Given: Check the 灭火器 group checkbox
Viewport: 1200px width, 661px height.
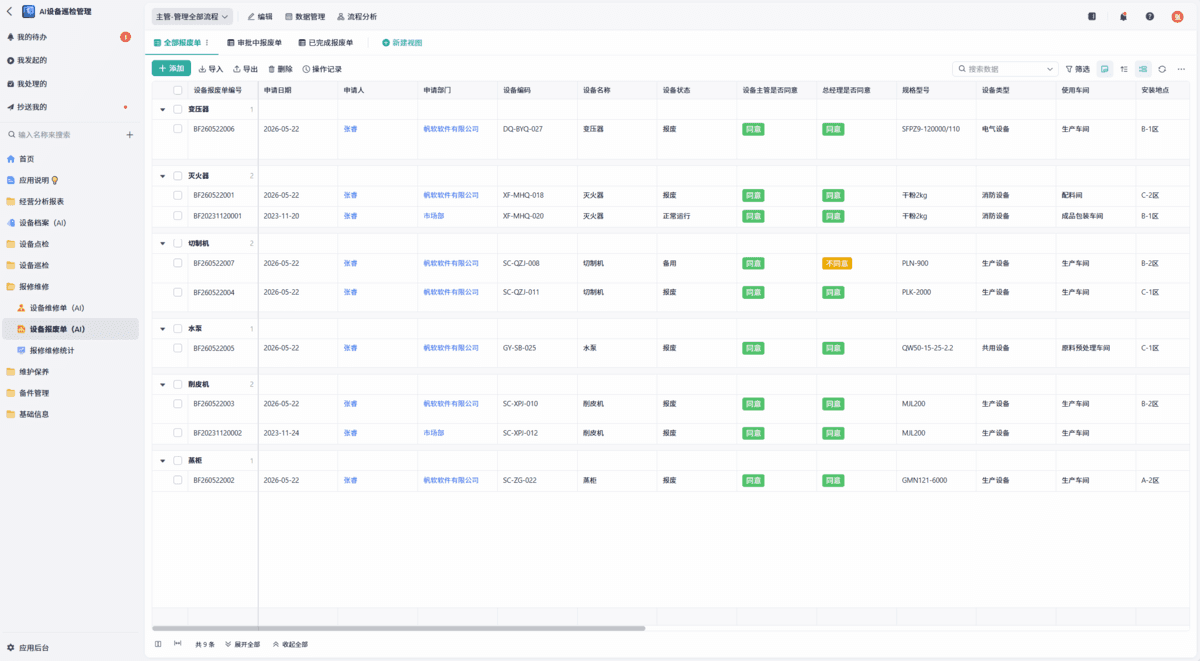Looking at the screenshot, I should click(178, 176).
